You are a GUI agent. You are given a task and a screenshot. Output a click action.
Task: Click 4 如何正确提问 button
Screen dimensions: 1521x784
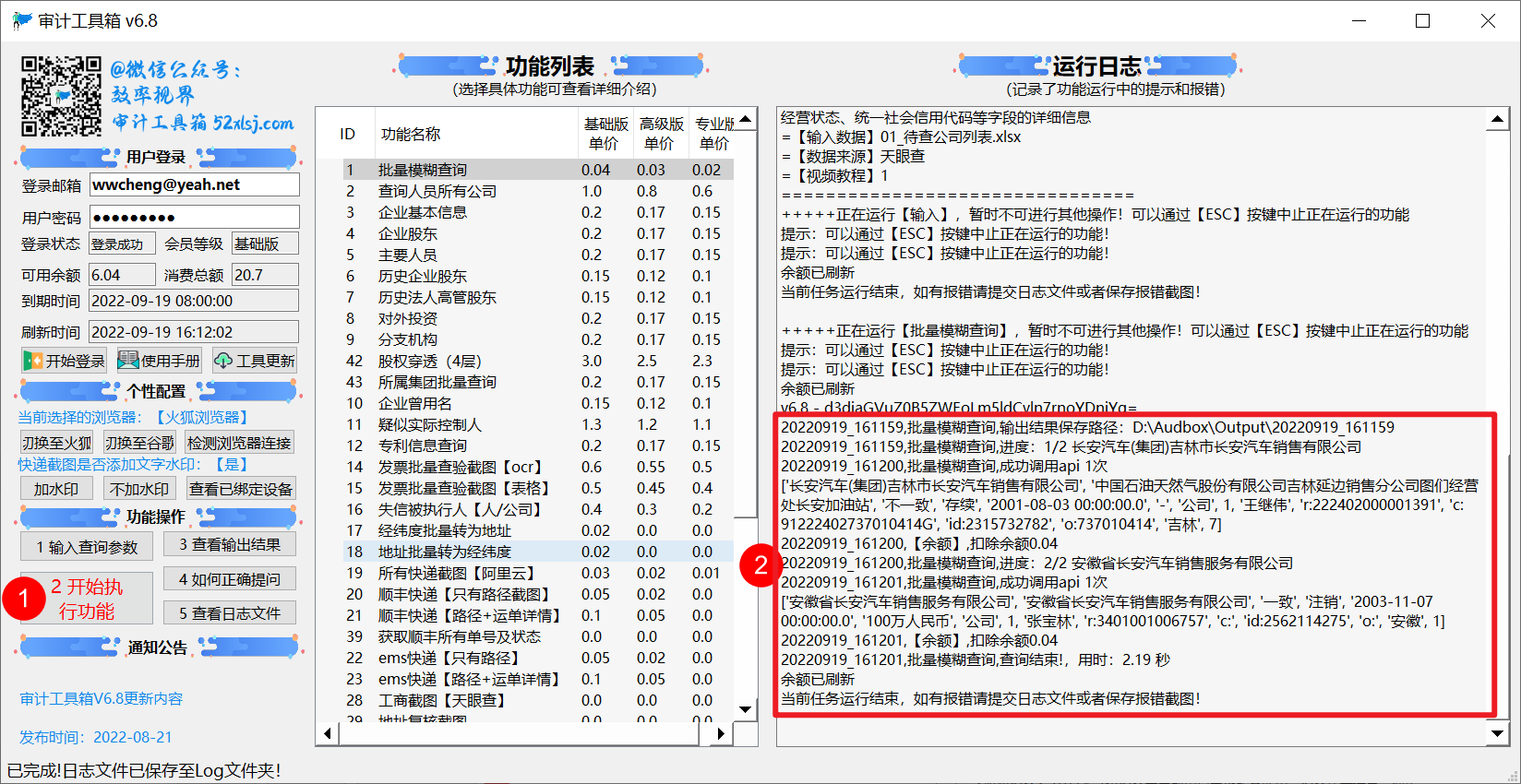(230, 579)
